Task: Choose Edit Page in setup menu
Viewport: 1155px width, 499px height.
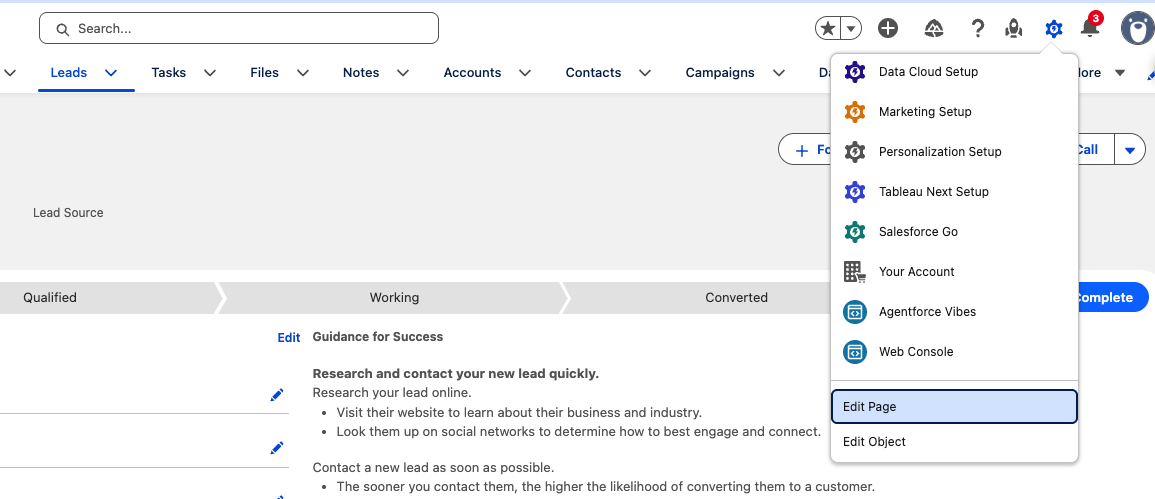Action: [954, 407]
